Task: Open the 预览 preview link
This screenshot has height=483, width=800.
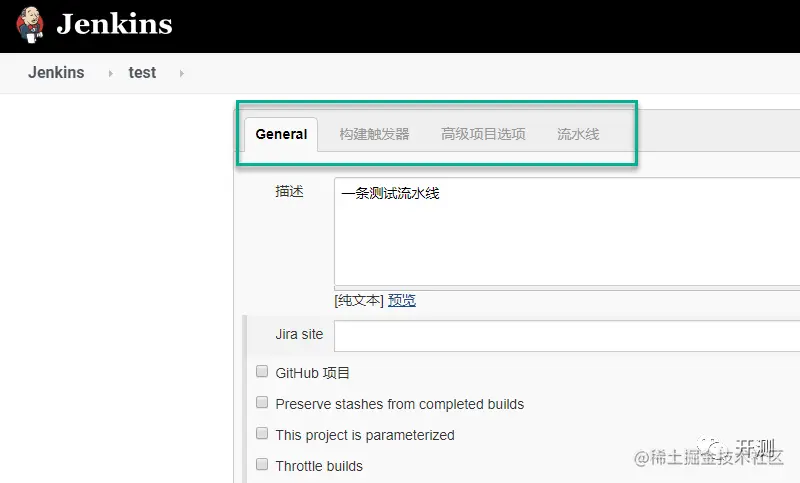Action: point(402,300)
